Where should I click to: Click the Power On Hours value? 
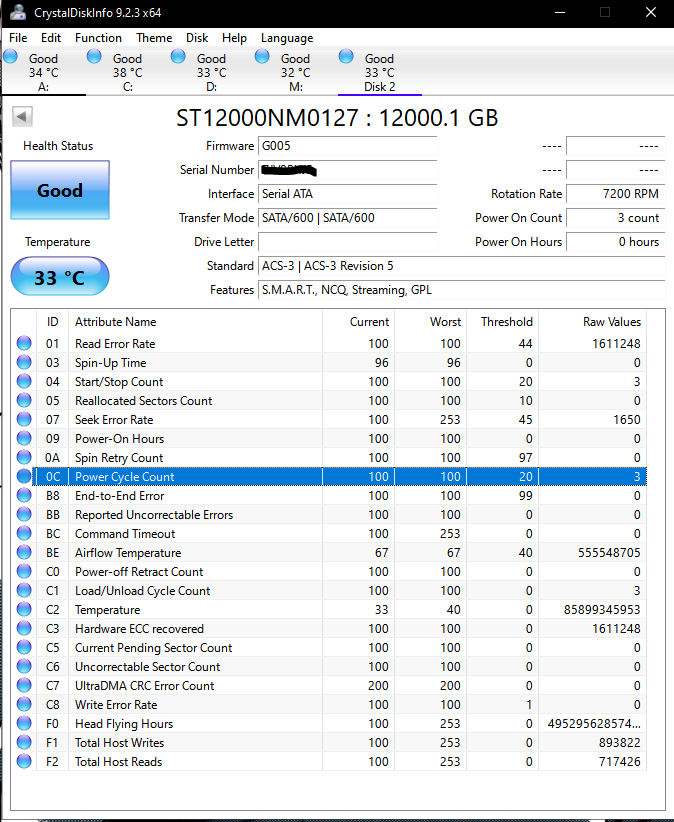click(x=615, y=242)
